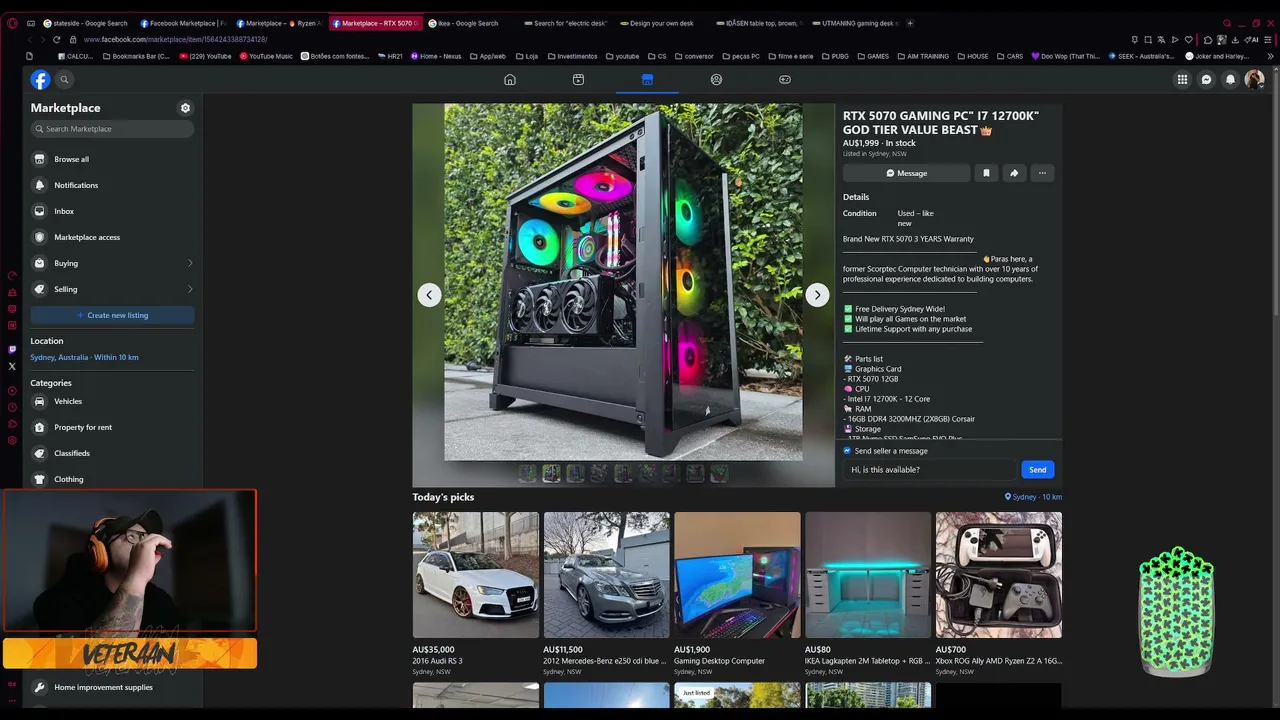
Task: Change location Sydney, Australia Within 10 km
Action: 84,357
